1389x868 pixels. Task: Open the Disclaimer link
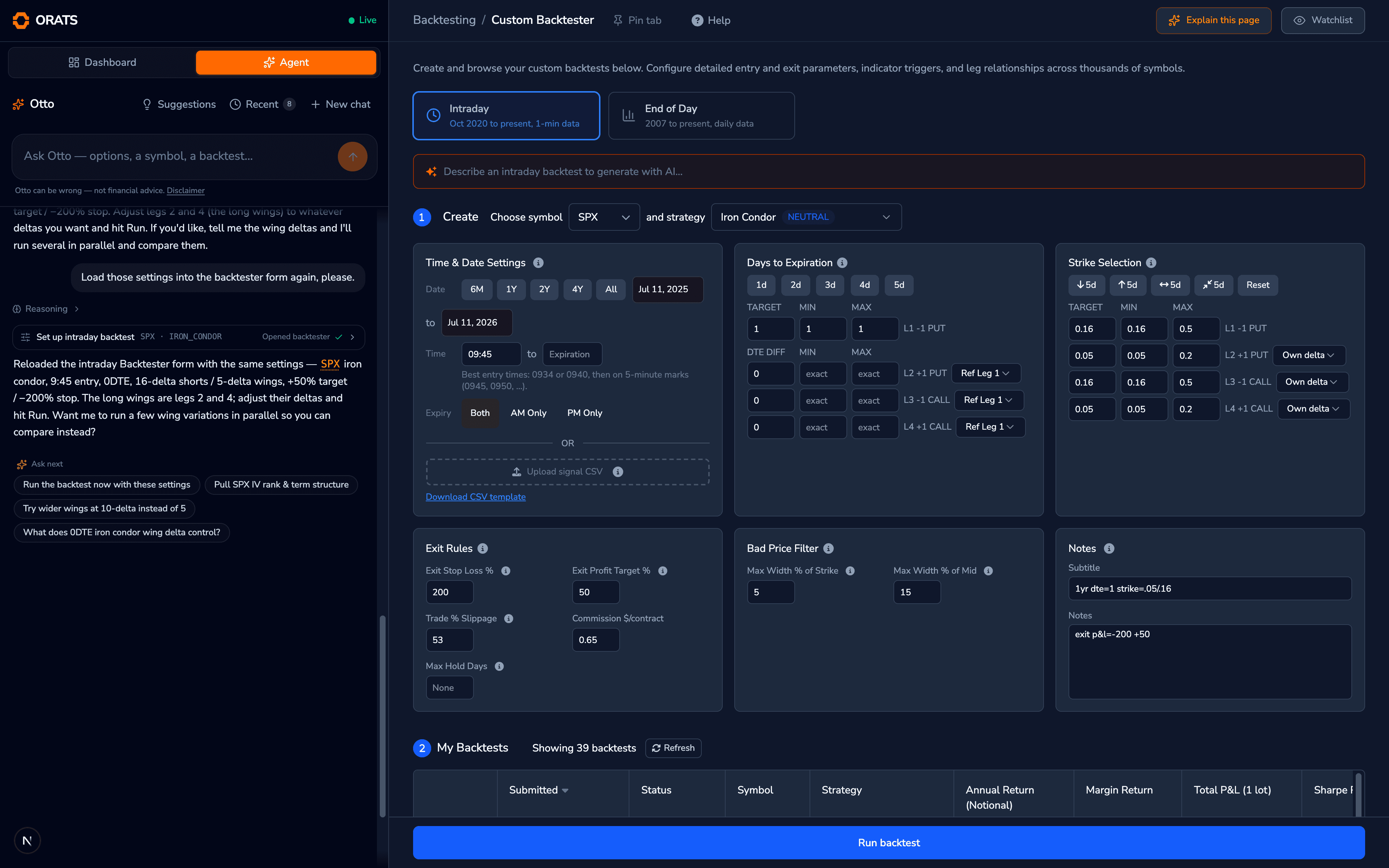[x=186, y=191]
